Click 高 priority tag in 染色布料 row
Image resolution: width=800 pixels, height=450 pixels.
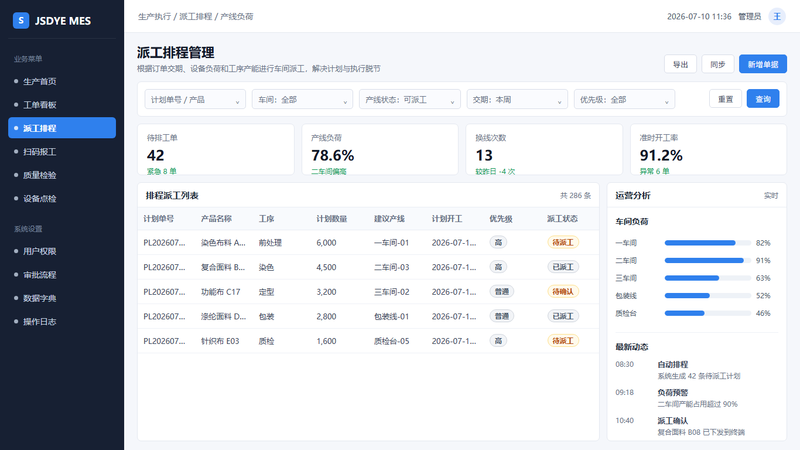coord(498,242)
